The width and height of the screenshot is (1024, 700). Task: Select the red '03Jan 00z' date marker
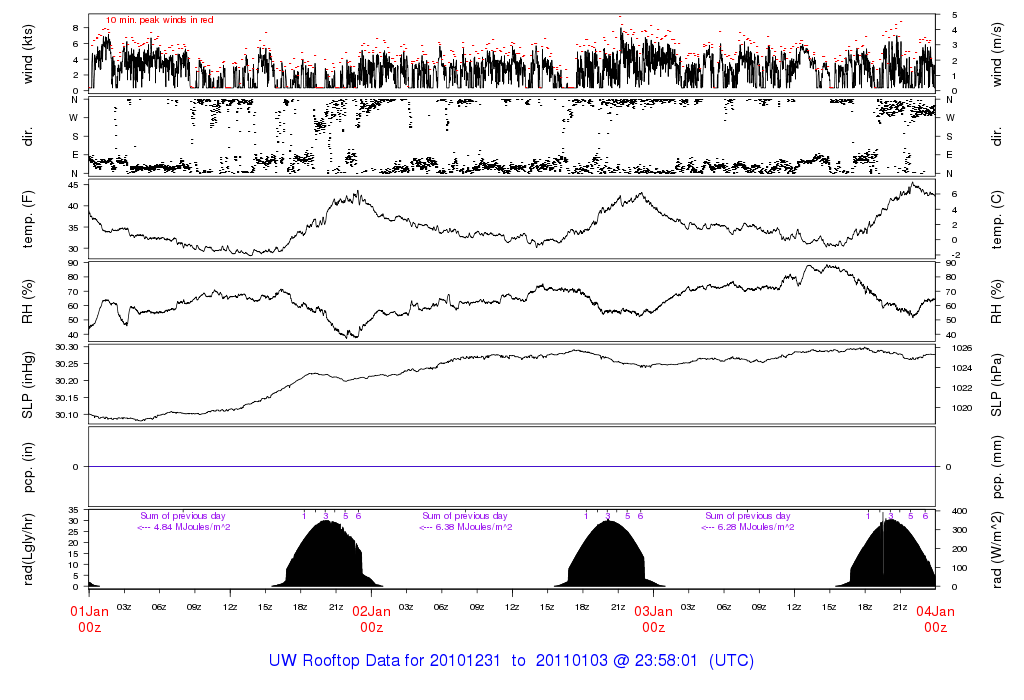point(653,619)
